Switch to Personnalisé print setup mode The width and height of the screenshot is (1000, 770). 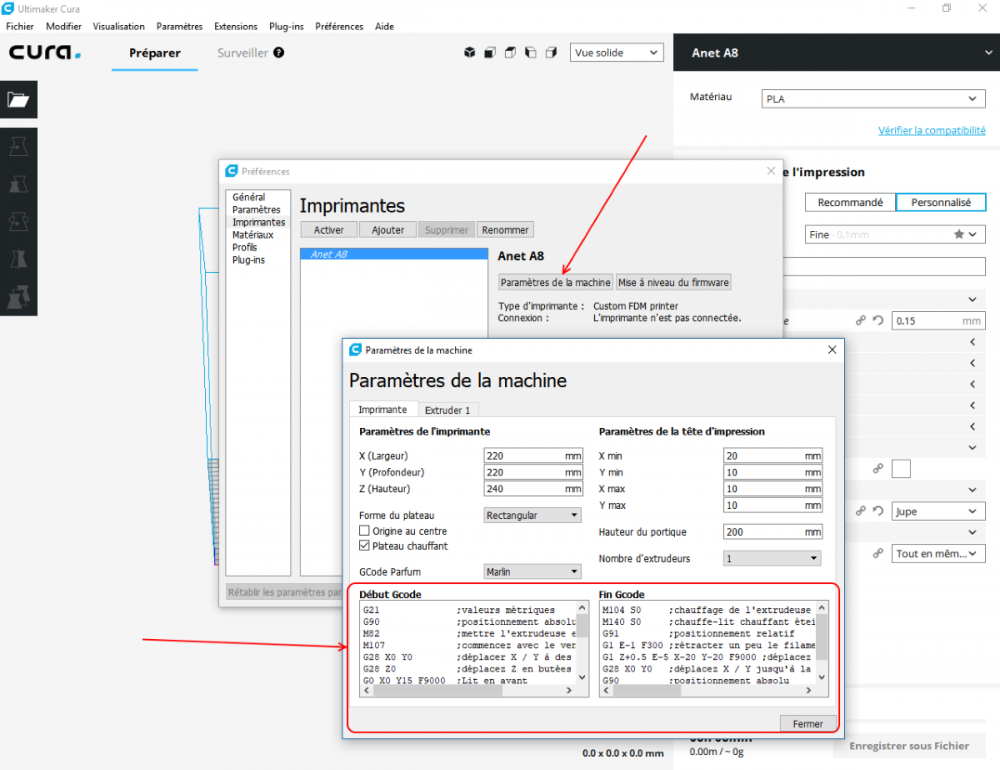(941, 202)
